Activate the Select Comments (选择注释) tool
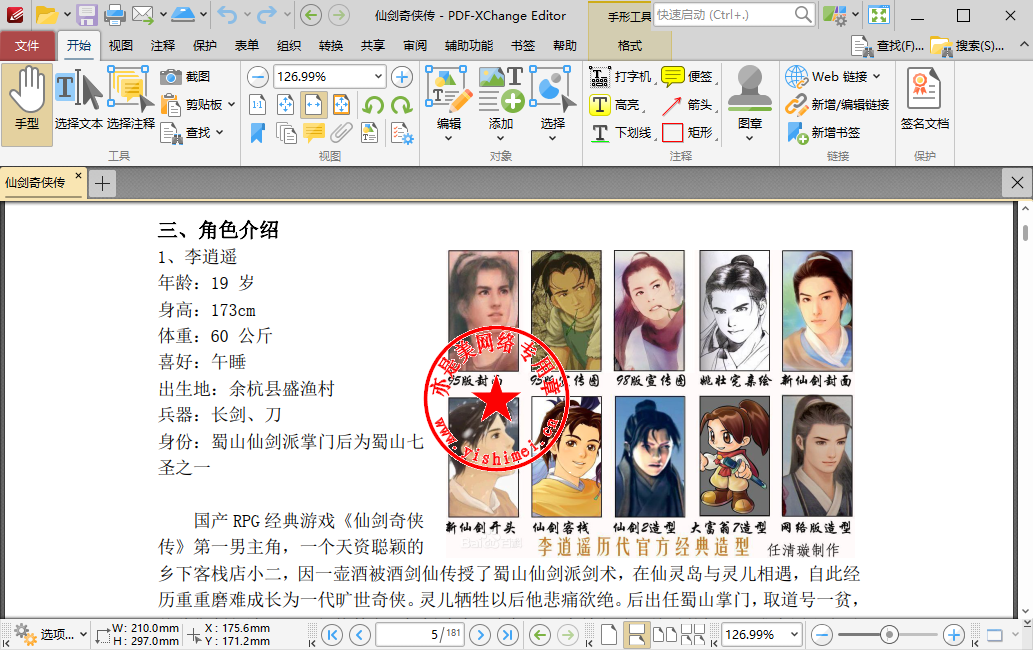 coord(130,100)
